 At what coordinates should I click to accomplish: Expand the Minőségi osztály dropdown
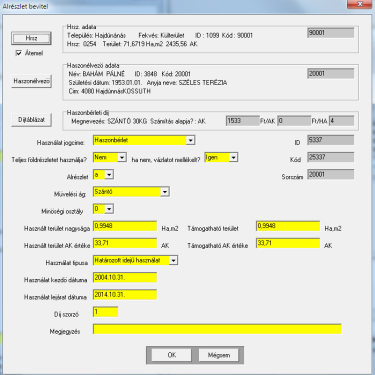(109, 209)
